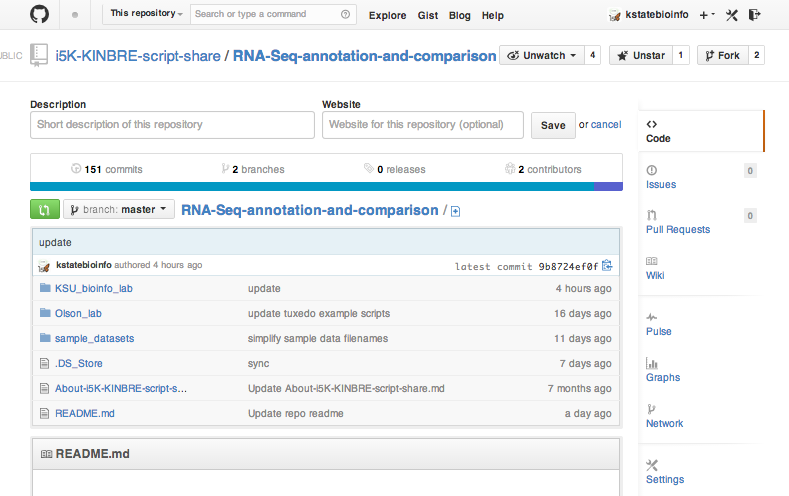Focus the Website input field
Viewport: 789px width, 496px height.
pos(423,125)
